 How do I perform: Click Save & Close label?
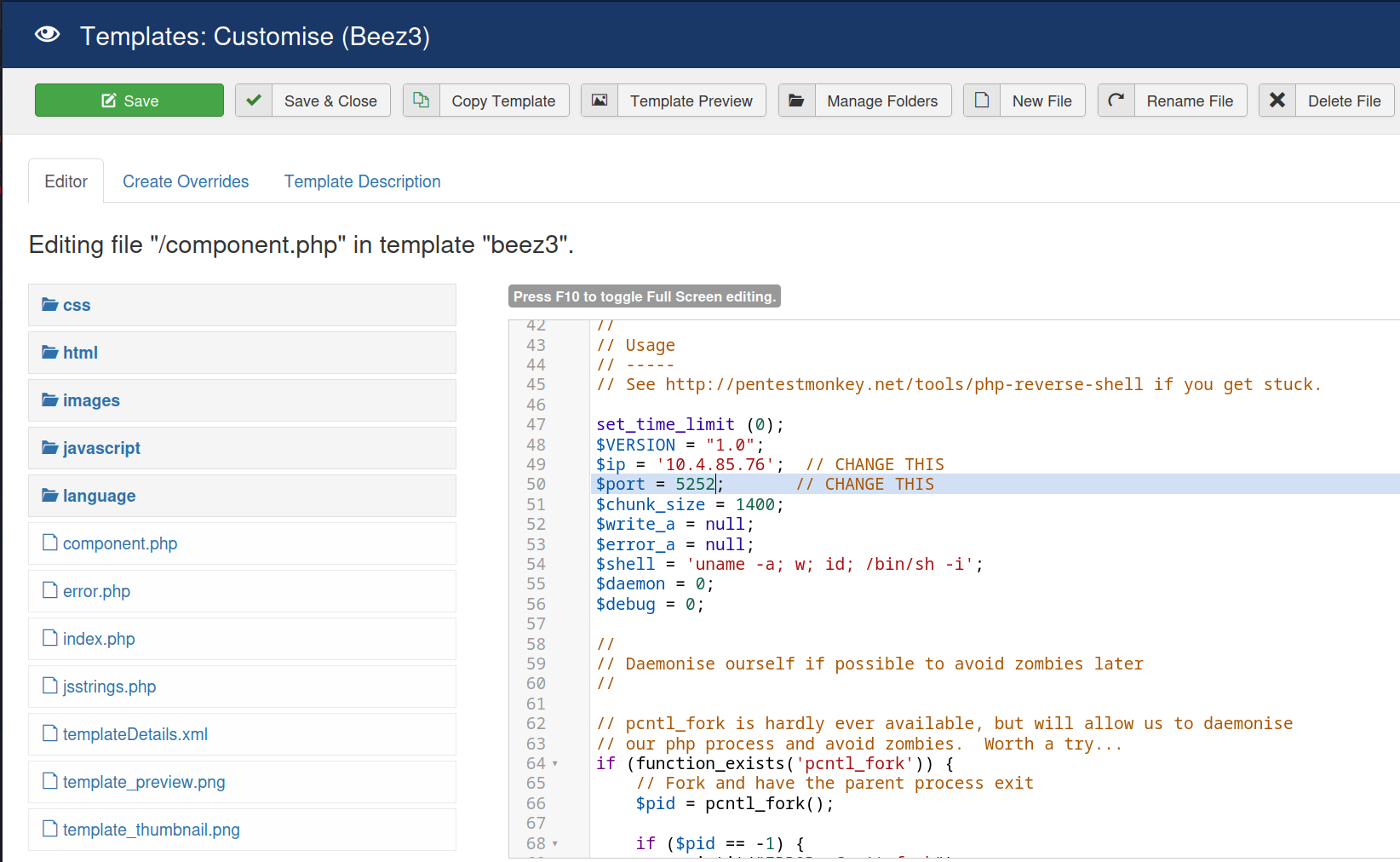point(330,101)
